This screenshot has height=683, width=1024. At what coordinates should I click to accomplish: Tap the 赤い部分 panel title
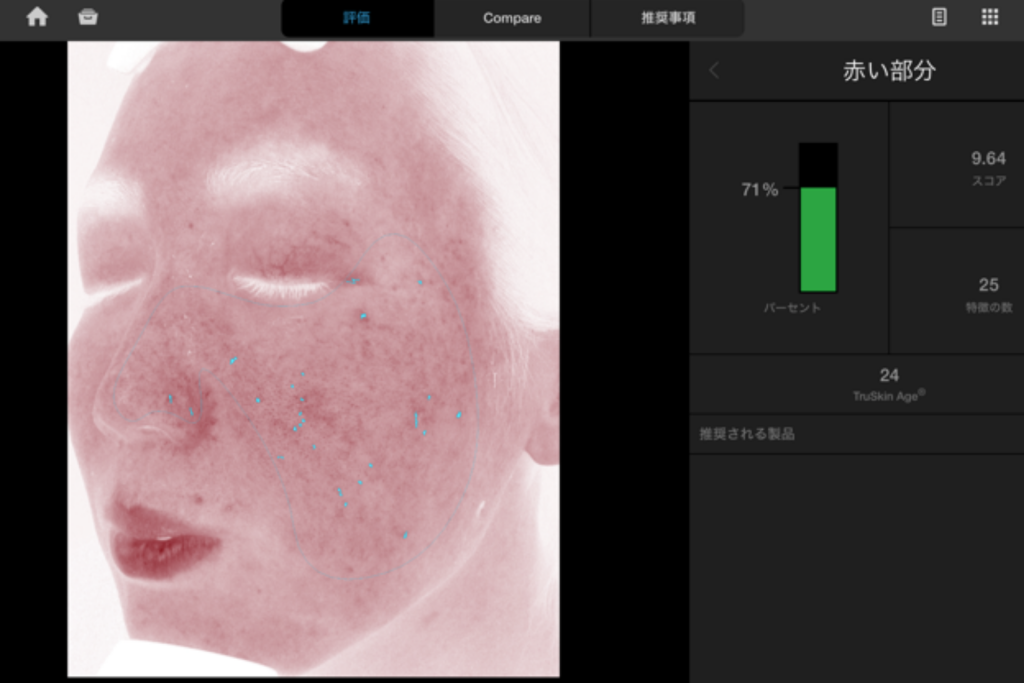[x=888, y=71]
